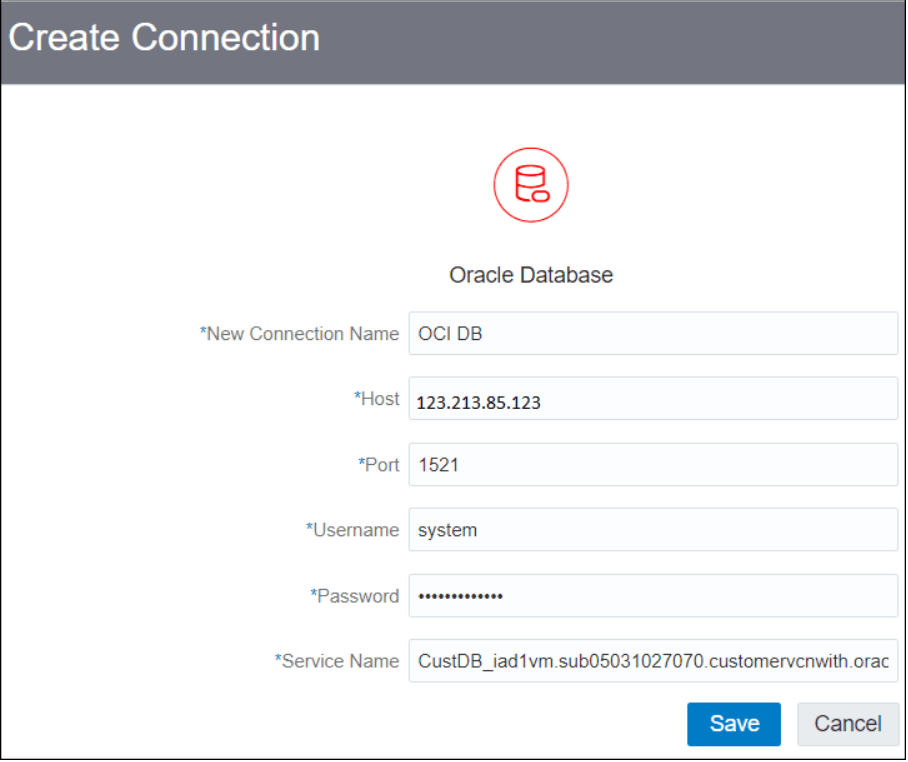Click empty gray header bar beside title
The height and width of the screenshot is (762, 908).
[608, 41]
